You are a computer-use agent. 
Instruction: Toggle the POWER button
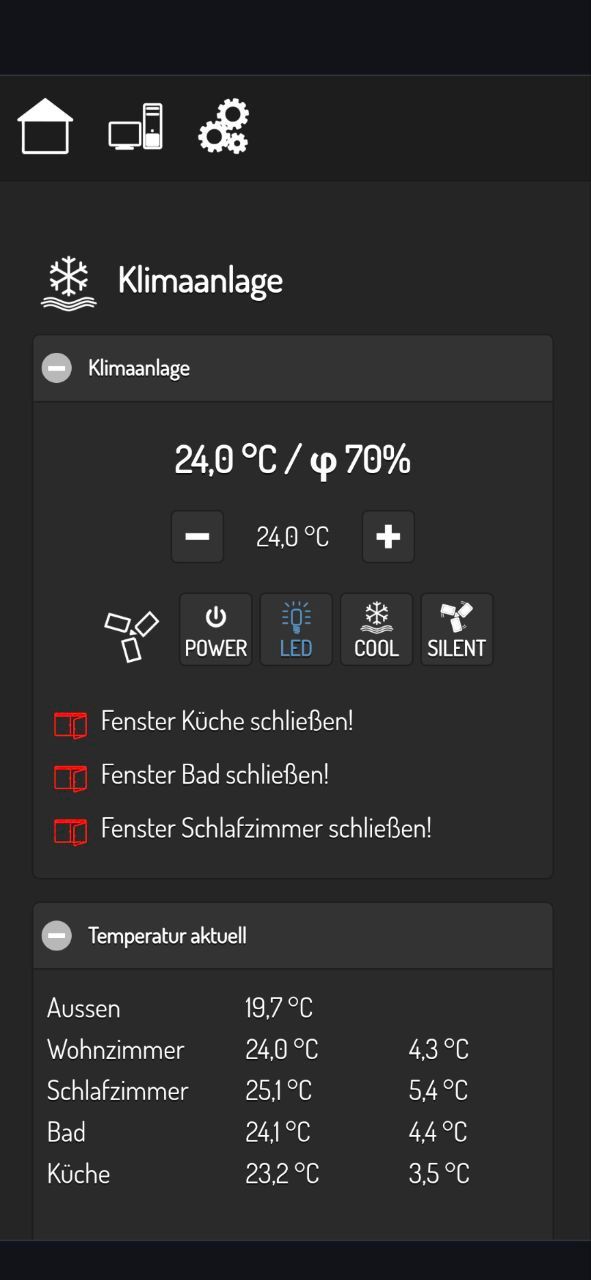point(216,630)
